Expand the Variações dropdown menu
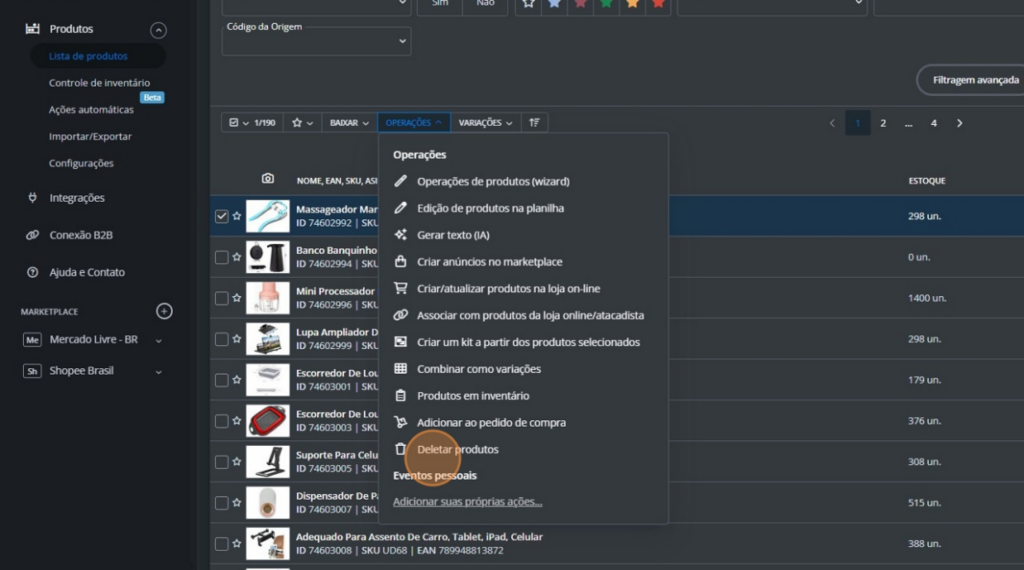The height and width of the screenshot is (570, 1024). pos(485,123)
